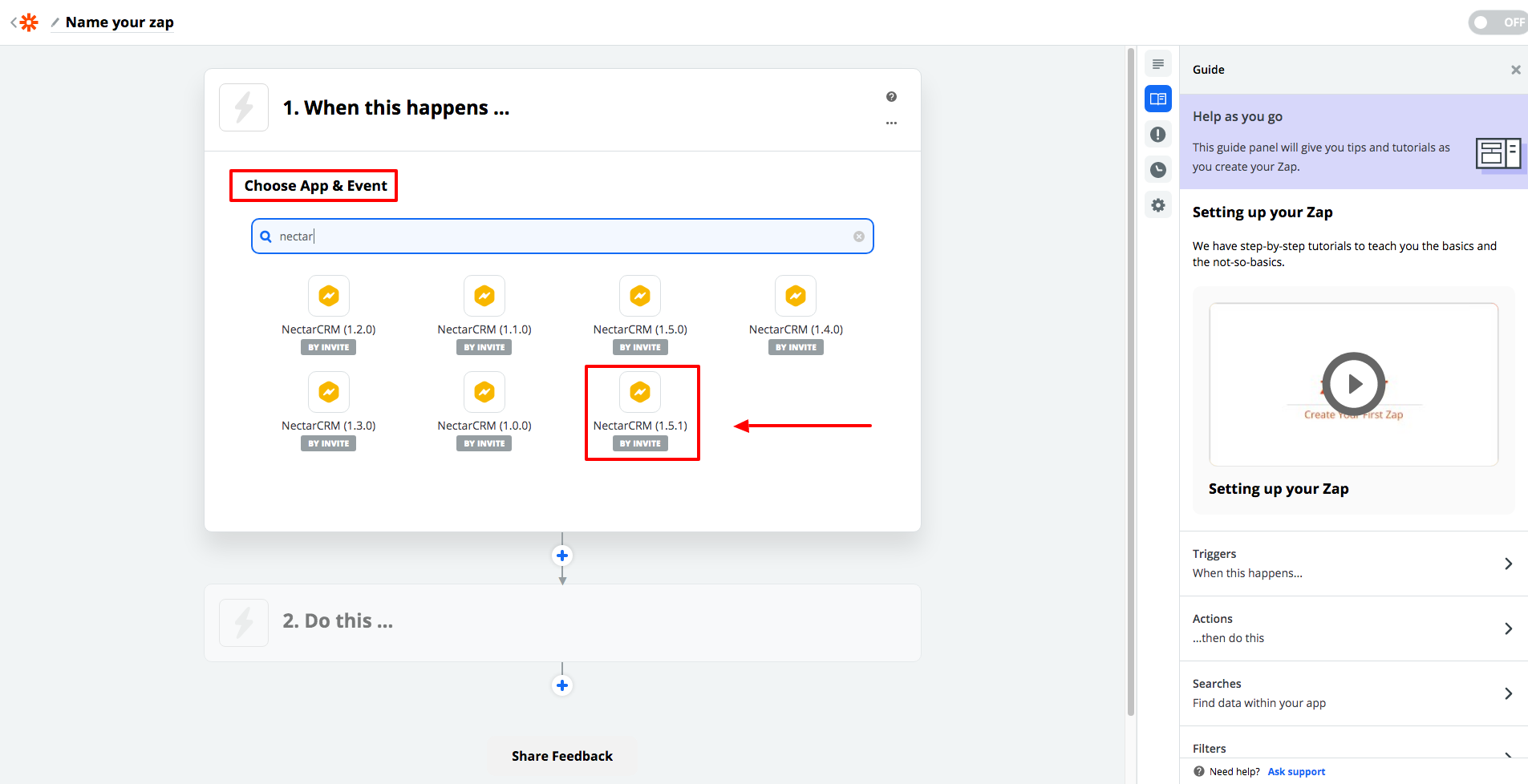
Task: Close the Guide panel
Action: [x=1516, y=70]
